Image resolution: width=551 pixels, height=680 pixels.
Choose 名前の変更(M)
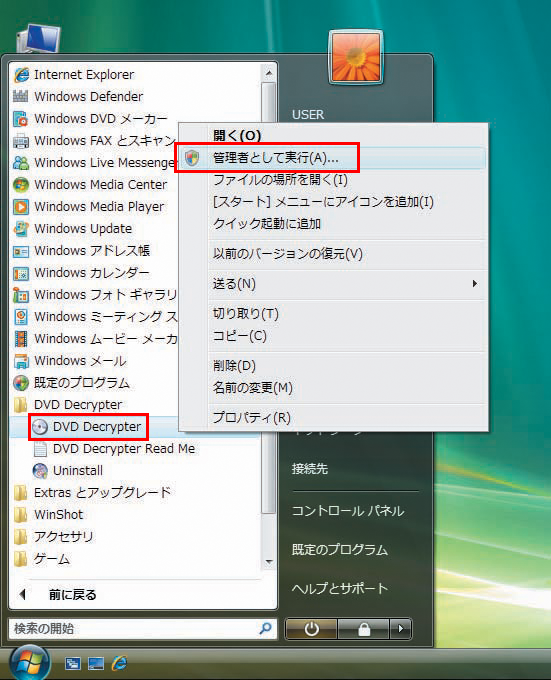(252, 388)
